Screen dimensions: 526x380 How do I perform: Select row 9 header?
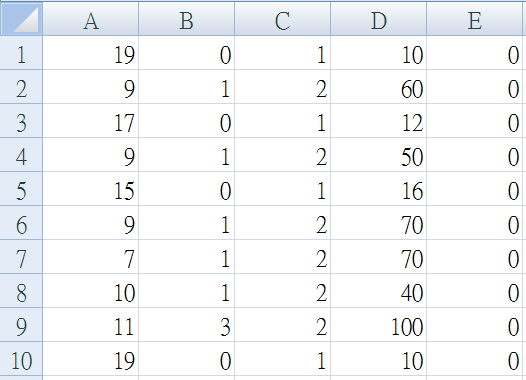[x=21, y=324]
